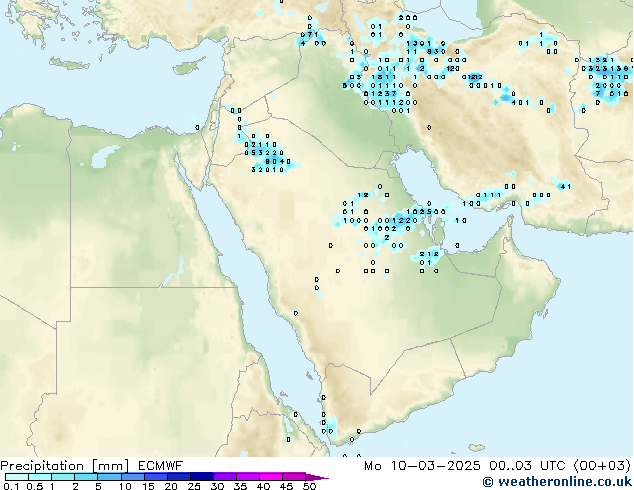Click the 5–10 mm legend color swatch
This screenshot has height=490, width=634.
pos(109,477)
